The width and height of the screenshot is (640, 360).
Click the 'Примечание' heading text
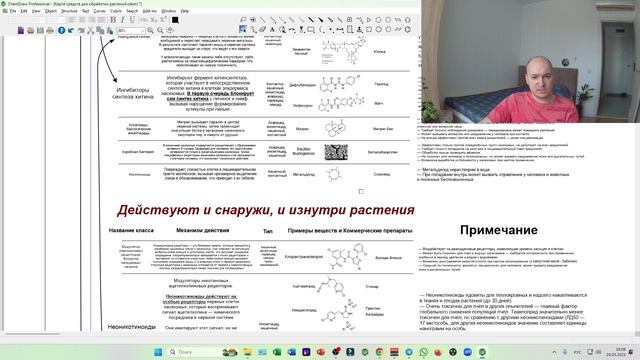[x=498, y=230]
